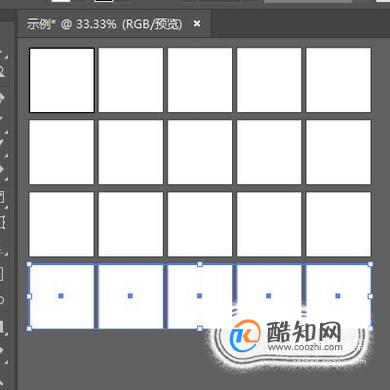Click the 酷知网 orange-blue logo icon
Screen dimensions: 390x390
point(245,336)
